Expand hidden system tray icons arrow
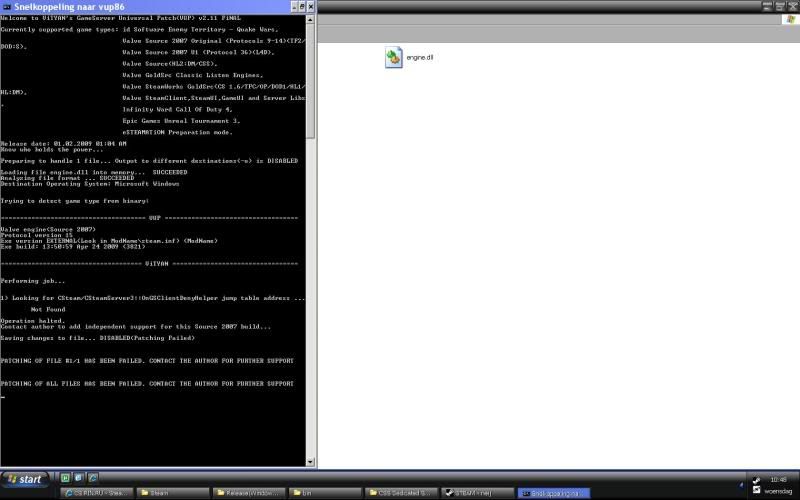The image size is (800, 500). tap(741, 485)
